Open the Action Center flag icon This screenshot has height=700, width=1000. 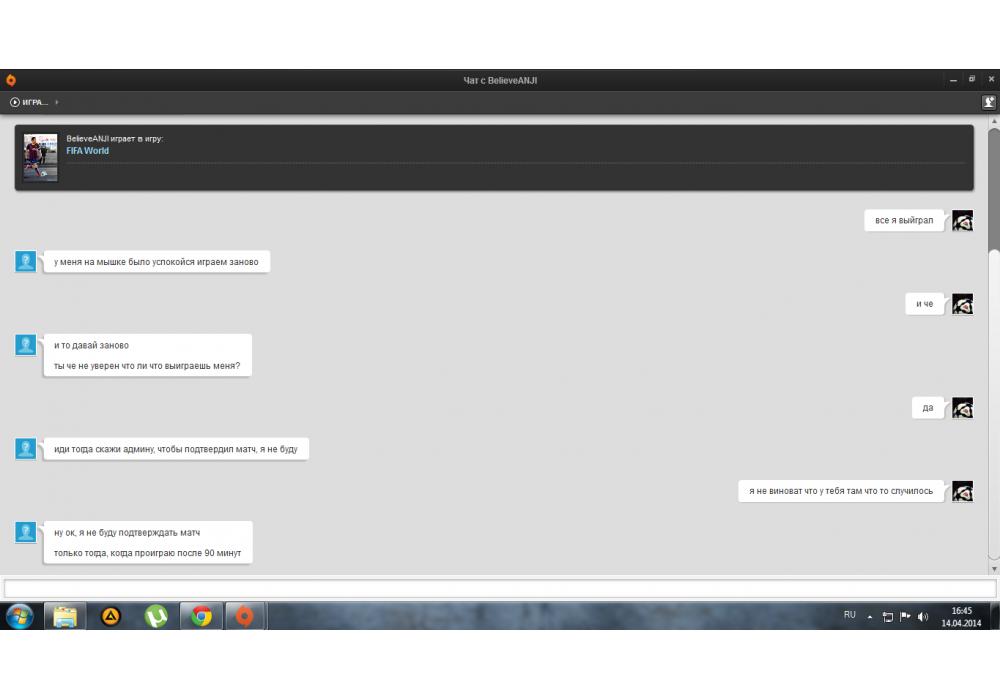[x=905, y=616]
